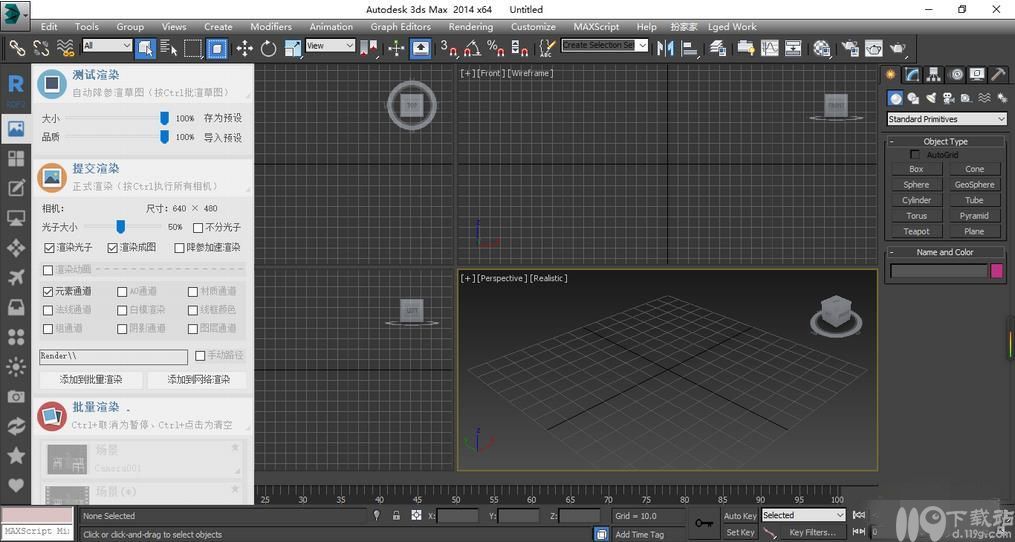Open the Layer Manager icon
Screen dimensions: 1015x542
click(717, 47)
